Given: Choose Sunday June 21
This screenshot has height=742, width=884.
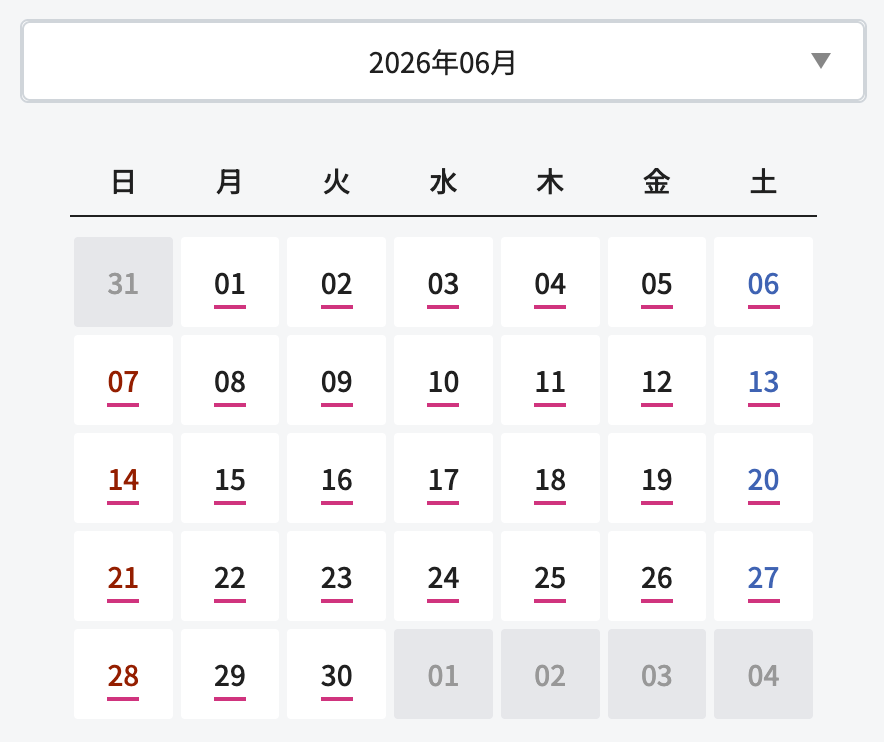Looking at the screenshot, I should [123, 576].
